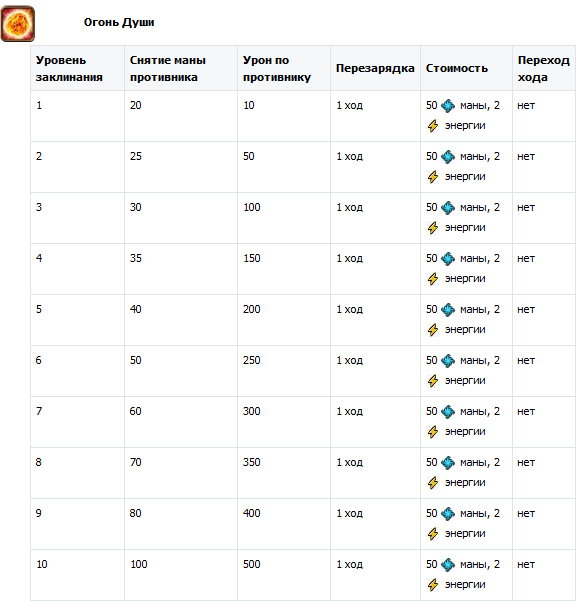Viewport: 582px width, 607px height.
Task: Click the mana icon in level 5 row
Action: [x=448, y=310]
